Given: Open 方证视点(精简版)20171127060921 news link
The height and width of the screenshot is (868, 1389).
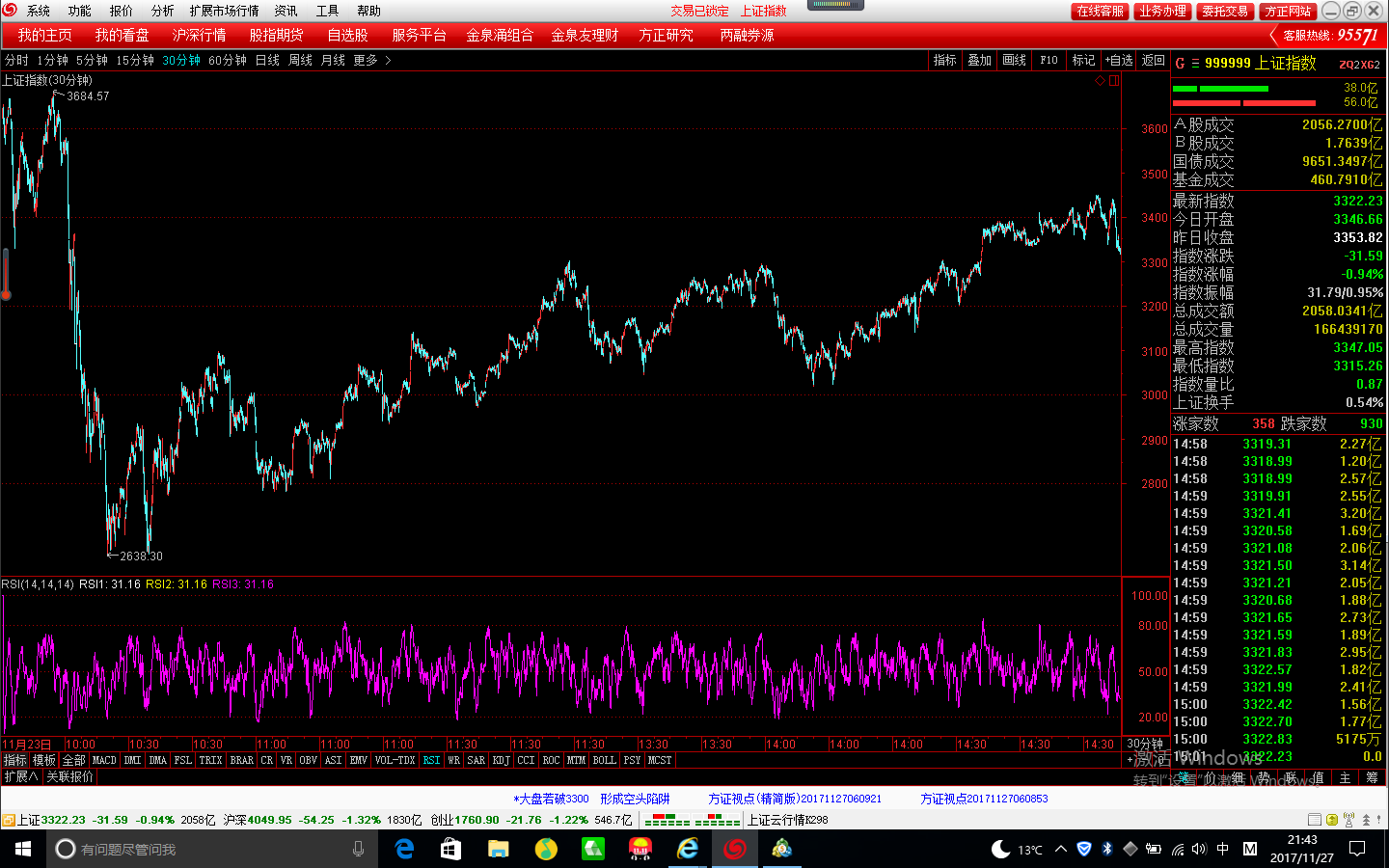Looking at the screenshot, I should [795, 799].
